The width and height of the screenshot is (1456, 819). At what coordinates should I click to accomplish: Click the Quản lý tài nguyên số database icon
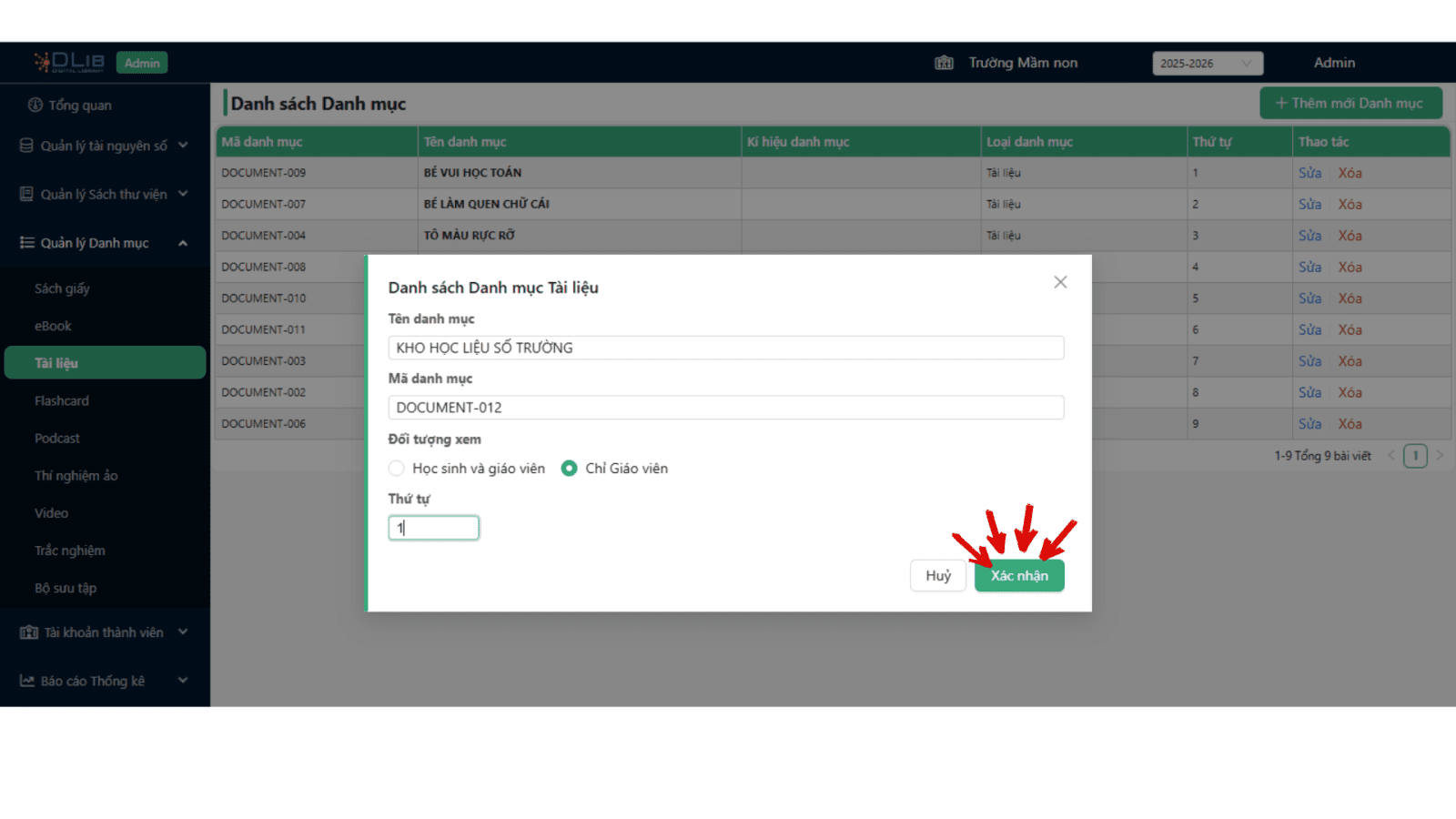coord(26,146)
